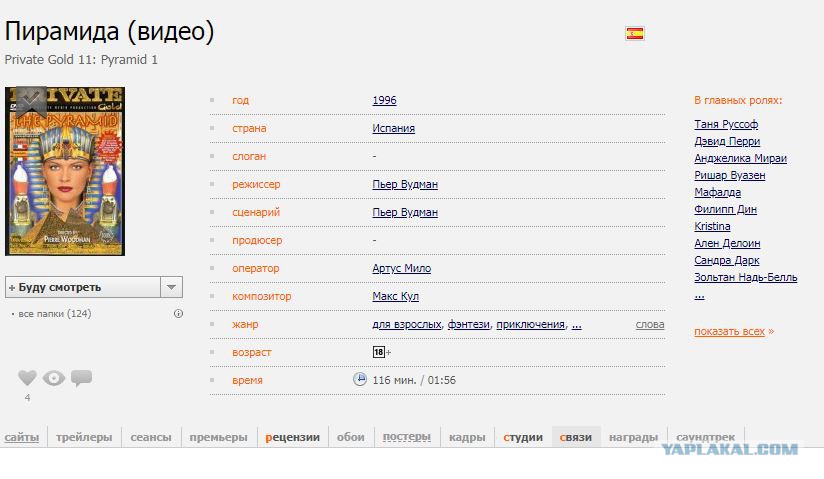Click the info icon beside folders
The height and width of the screenshot is (479, 824).
coord(178,313)
